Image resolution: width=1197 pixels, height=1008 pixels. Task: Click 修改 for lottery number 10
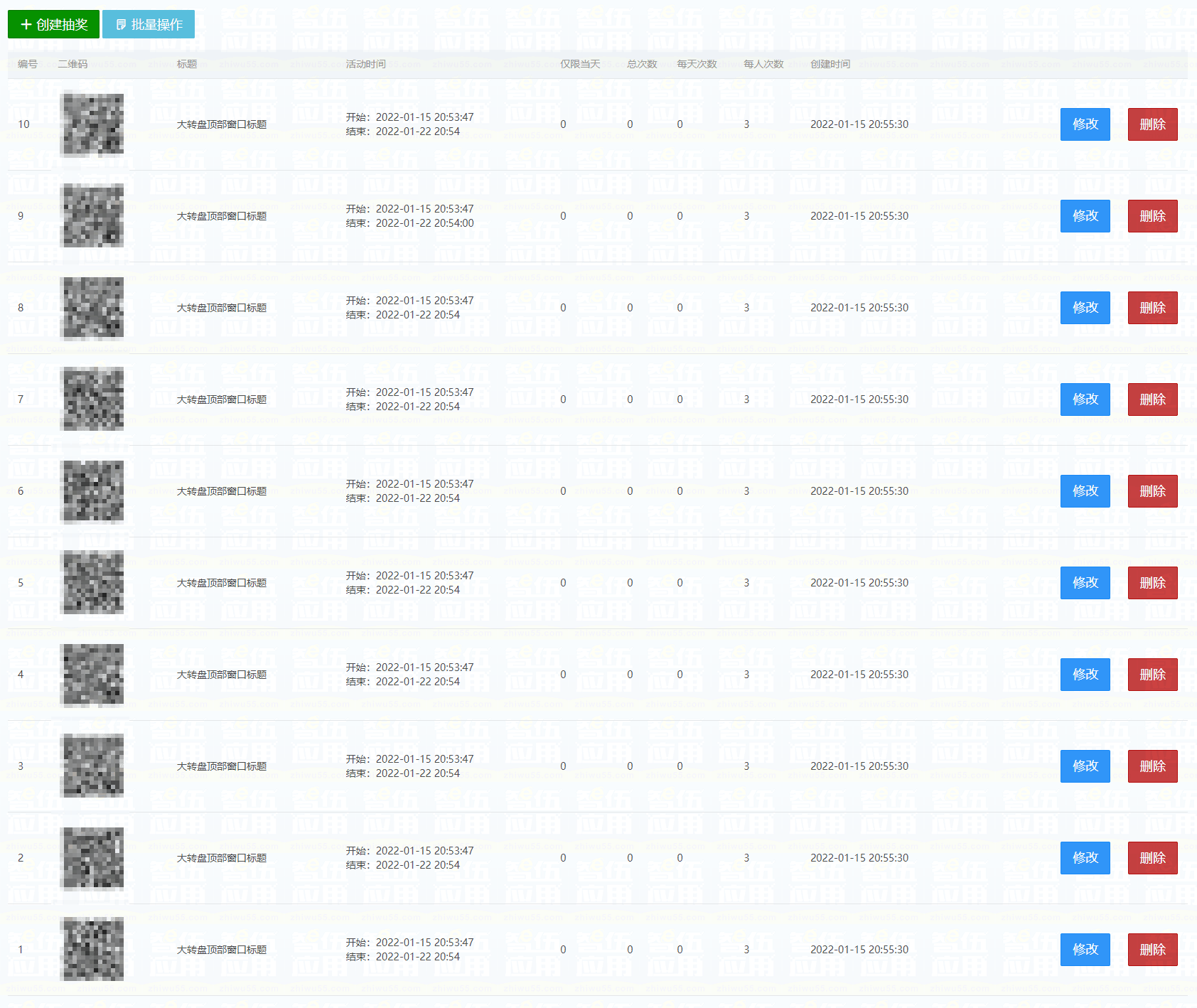tap(1085, 124)
